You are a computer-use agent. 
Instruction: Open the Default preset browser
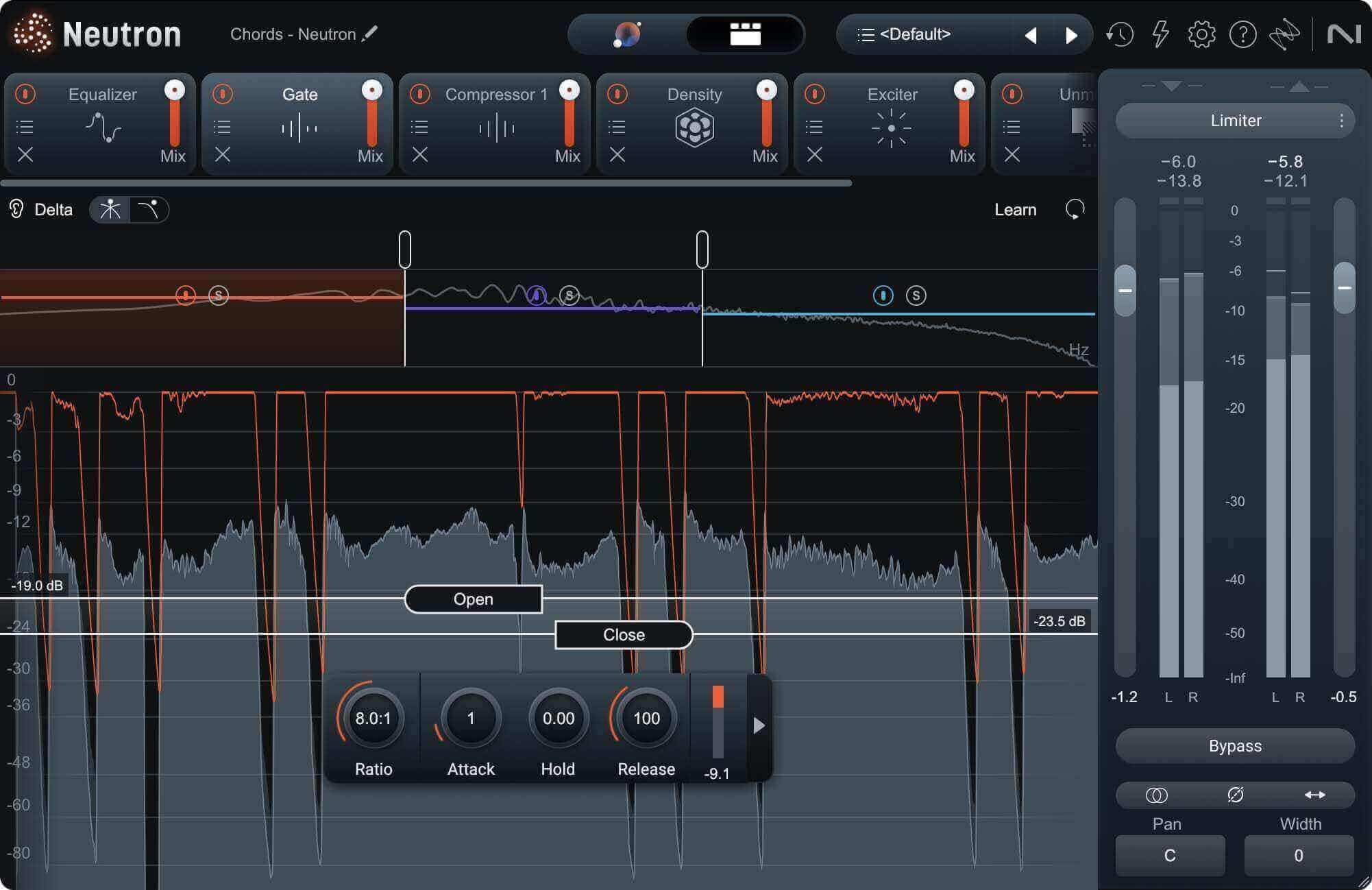(x=905, y=34)
